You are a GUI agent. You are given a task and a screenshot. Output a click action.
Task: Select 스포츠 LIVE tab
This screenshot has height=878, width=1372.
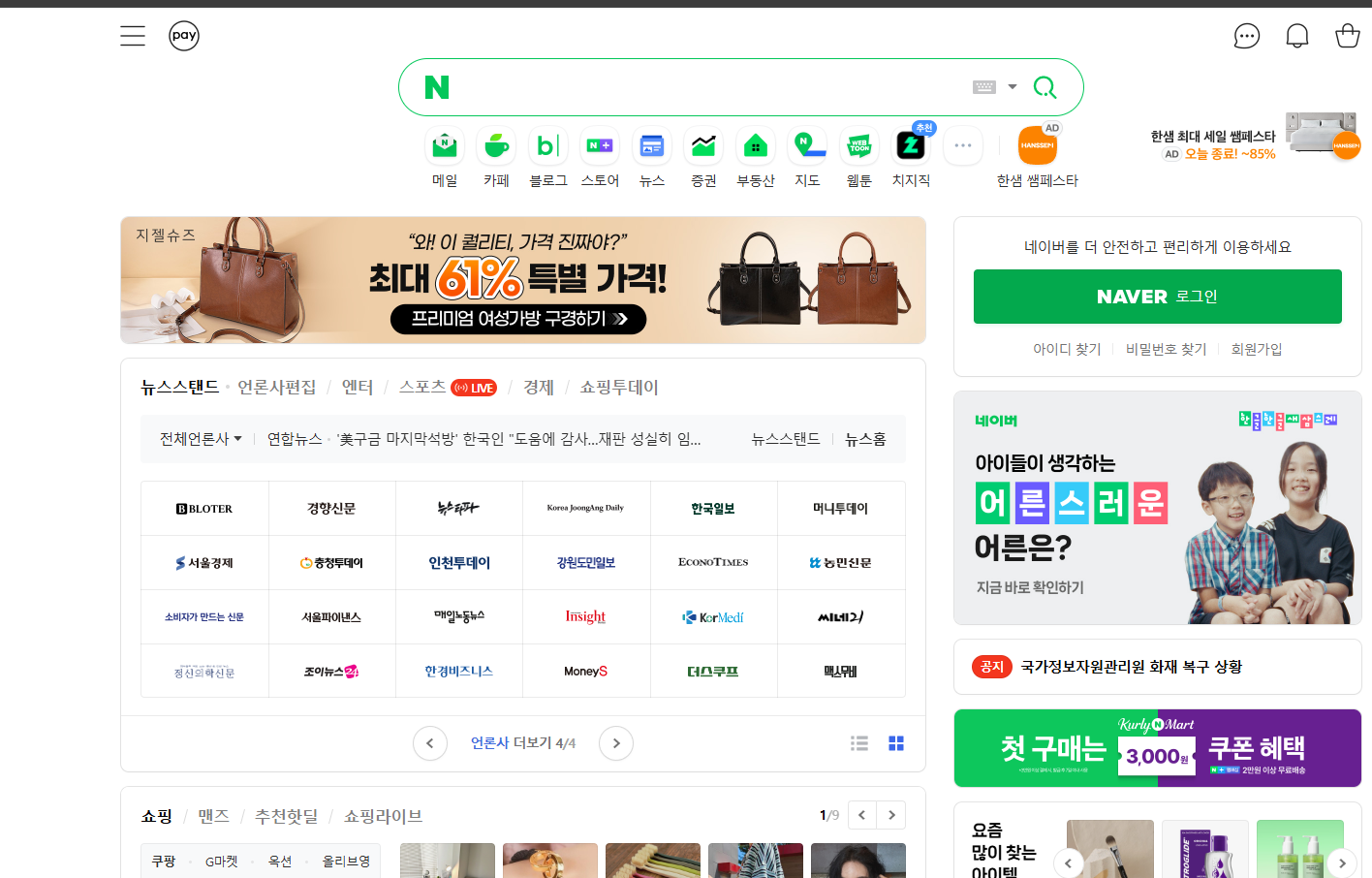448,388
